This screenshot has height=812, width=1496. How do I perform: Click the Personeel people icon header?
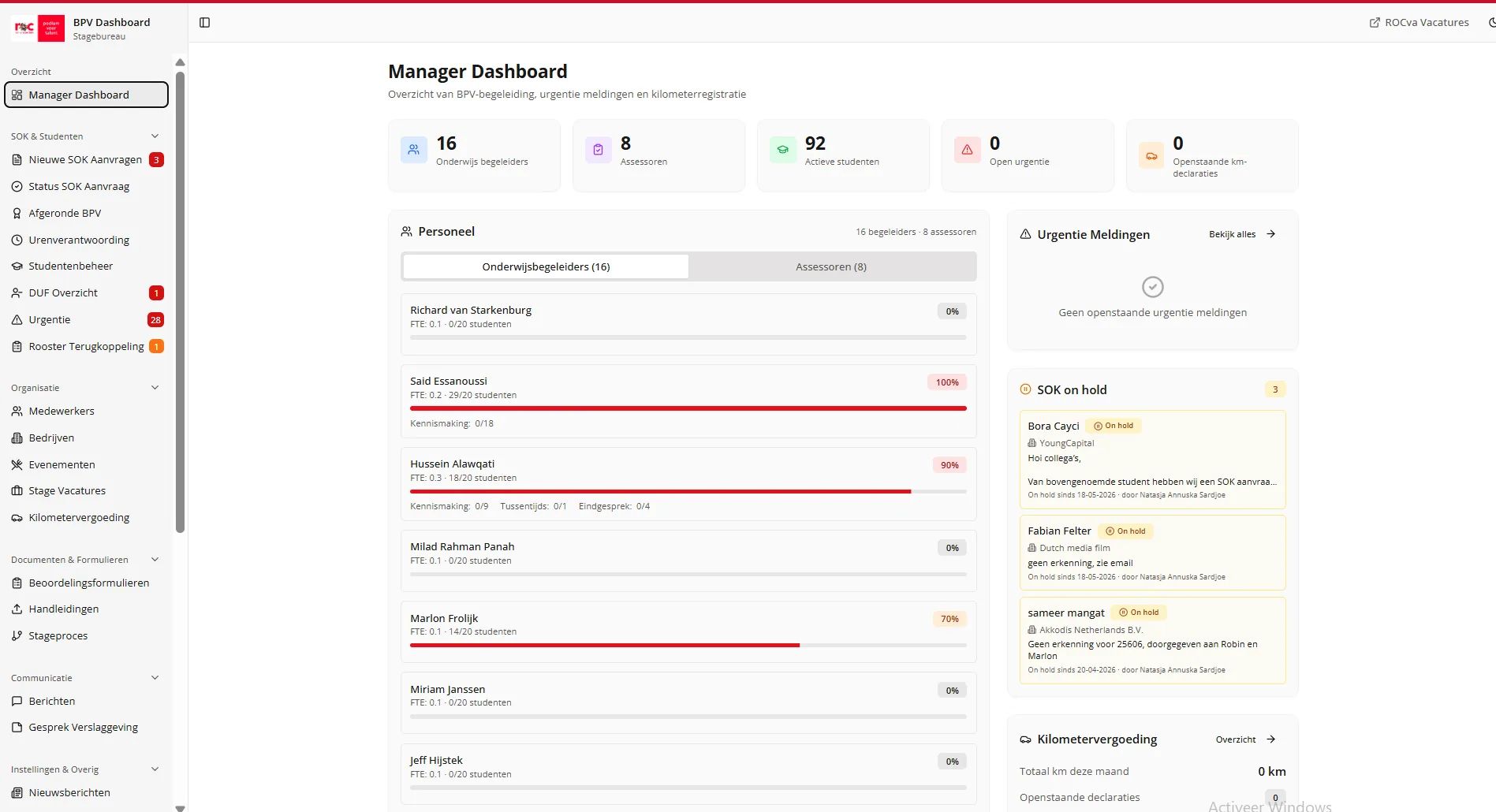point(406,232)
